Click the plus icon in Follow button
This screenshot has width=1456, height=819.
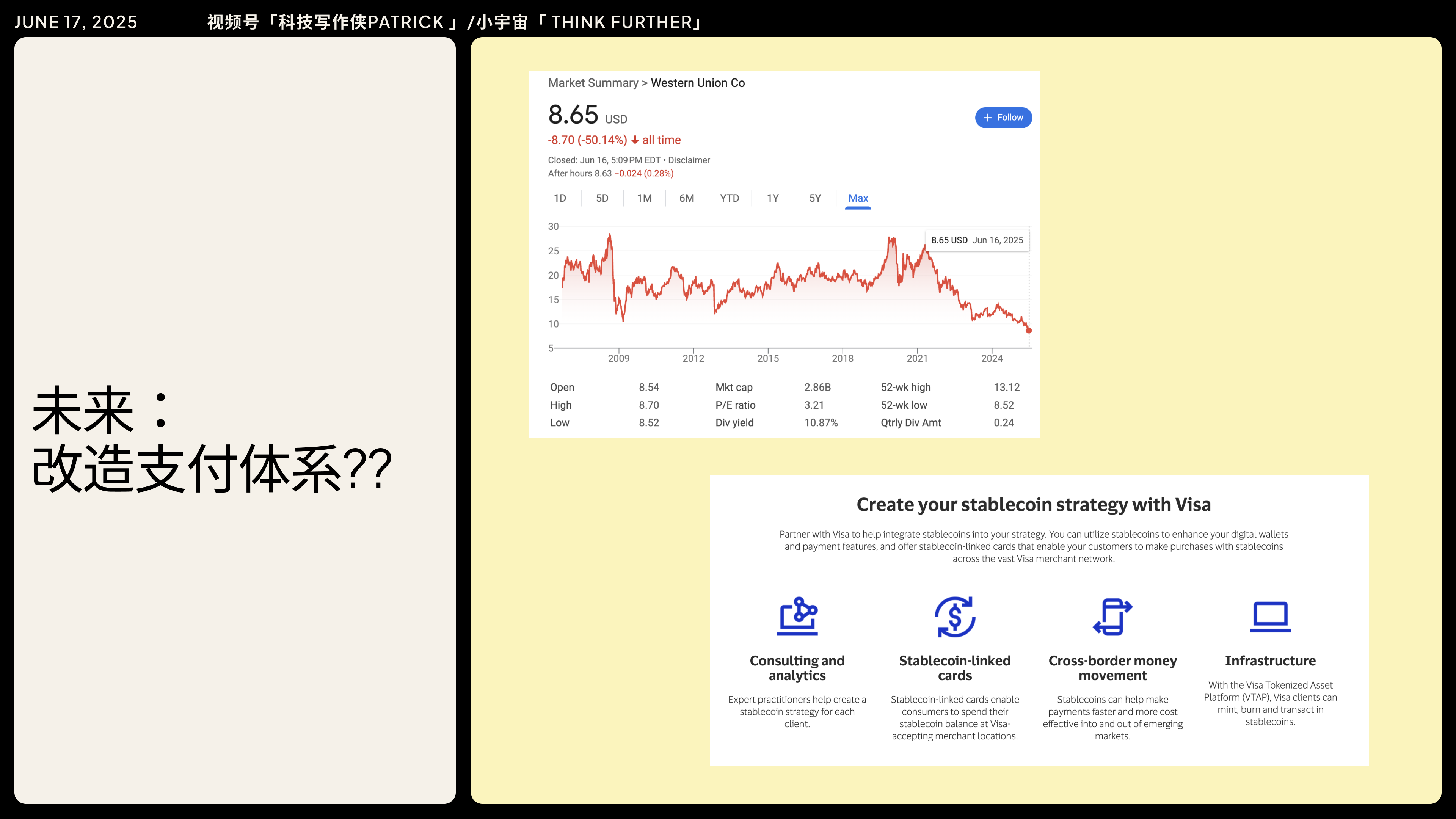coord(987,118)
